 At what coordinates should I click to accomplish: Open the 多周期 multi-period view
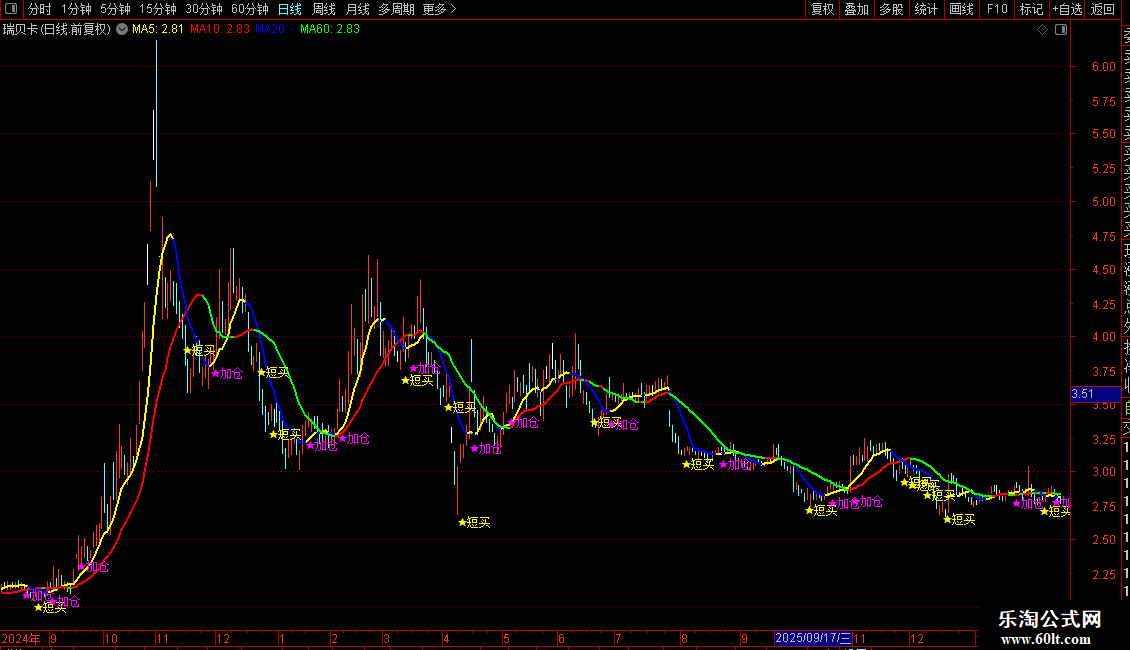[x=396, y=9]
